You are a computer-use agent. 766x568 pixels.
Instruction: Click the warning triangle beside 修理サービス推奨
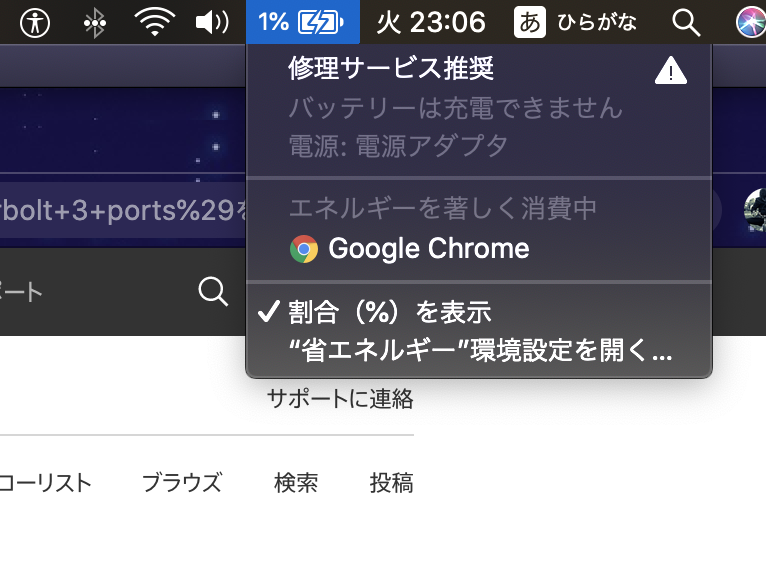pyautogui.click(x=670, y=71)
